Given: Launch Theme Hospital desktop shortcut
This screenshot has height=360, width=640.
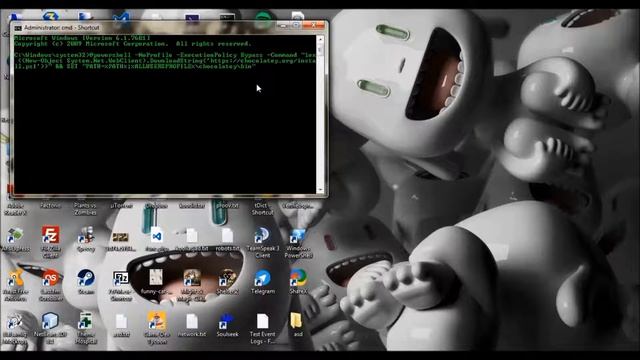Looking at the screenshot, I should click(86, 322).
